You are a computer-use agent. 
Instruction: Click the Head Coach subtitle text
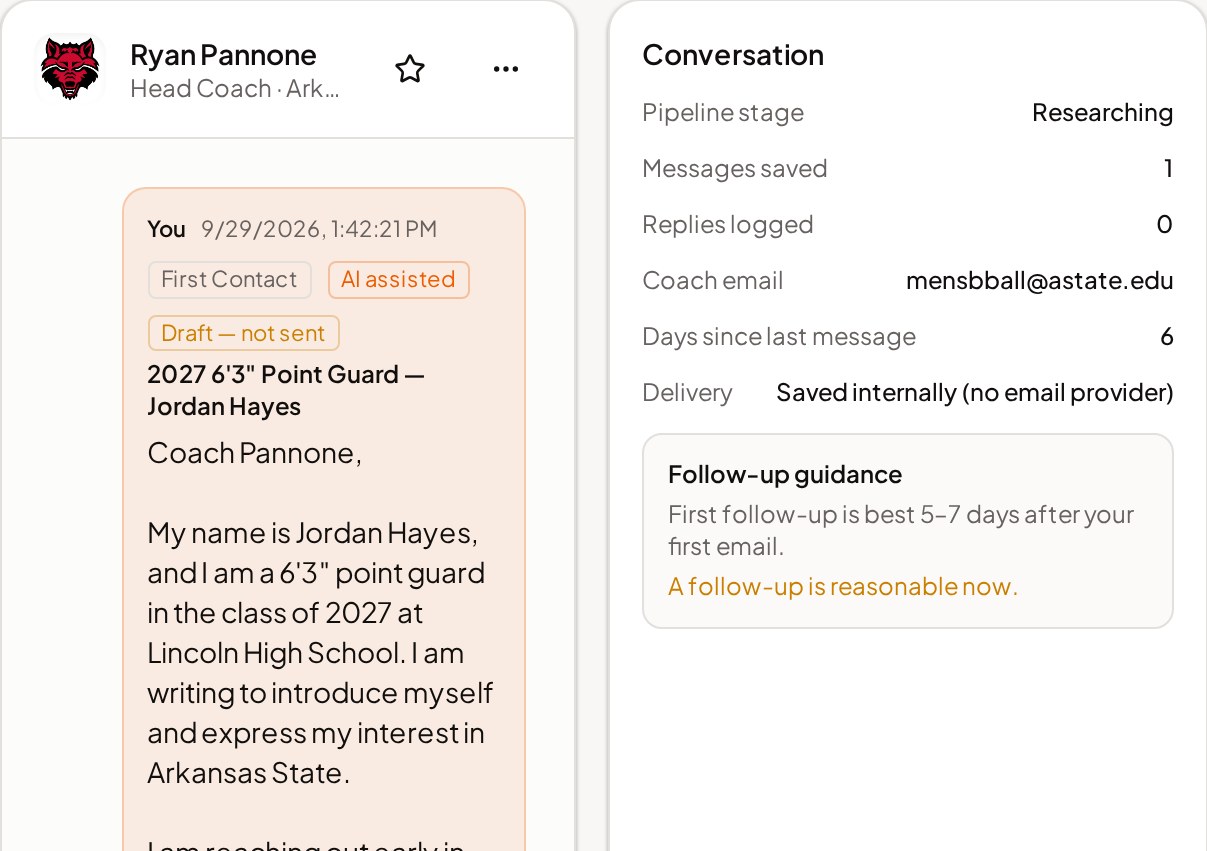click(235, 89)
